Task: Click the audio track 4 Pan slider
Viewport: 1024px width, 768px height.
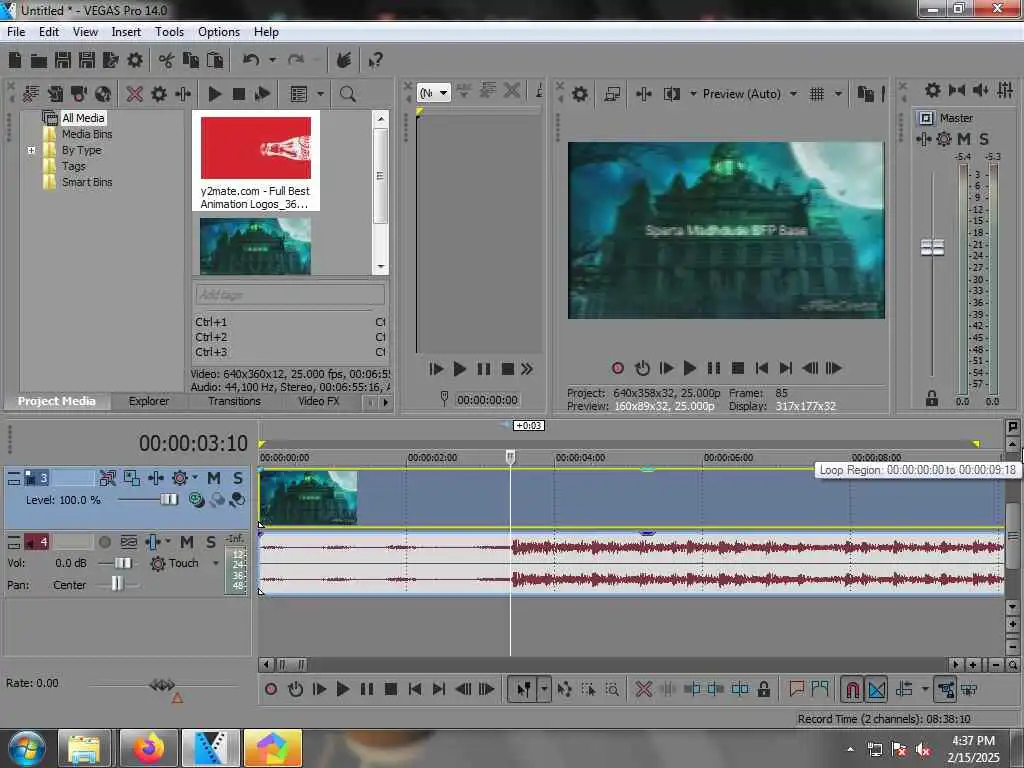Action: (x=118, y=584)
